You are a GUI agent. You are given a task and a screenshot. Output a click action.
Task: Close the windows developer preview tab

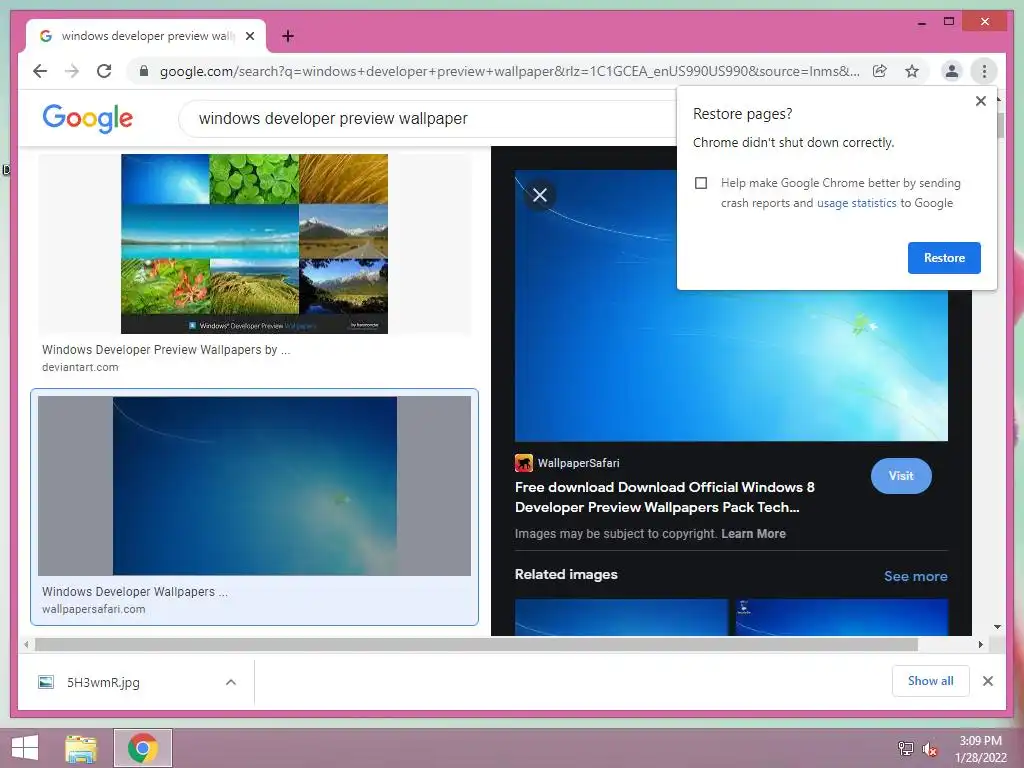pyautogui.click(x=249, y=36)
